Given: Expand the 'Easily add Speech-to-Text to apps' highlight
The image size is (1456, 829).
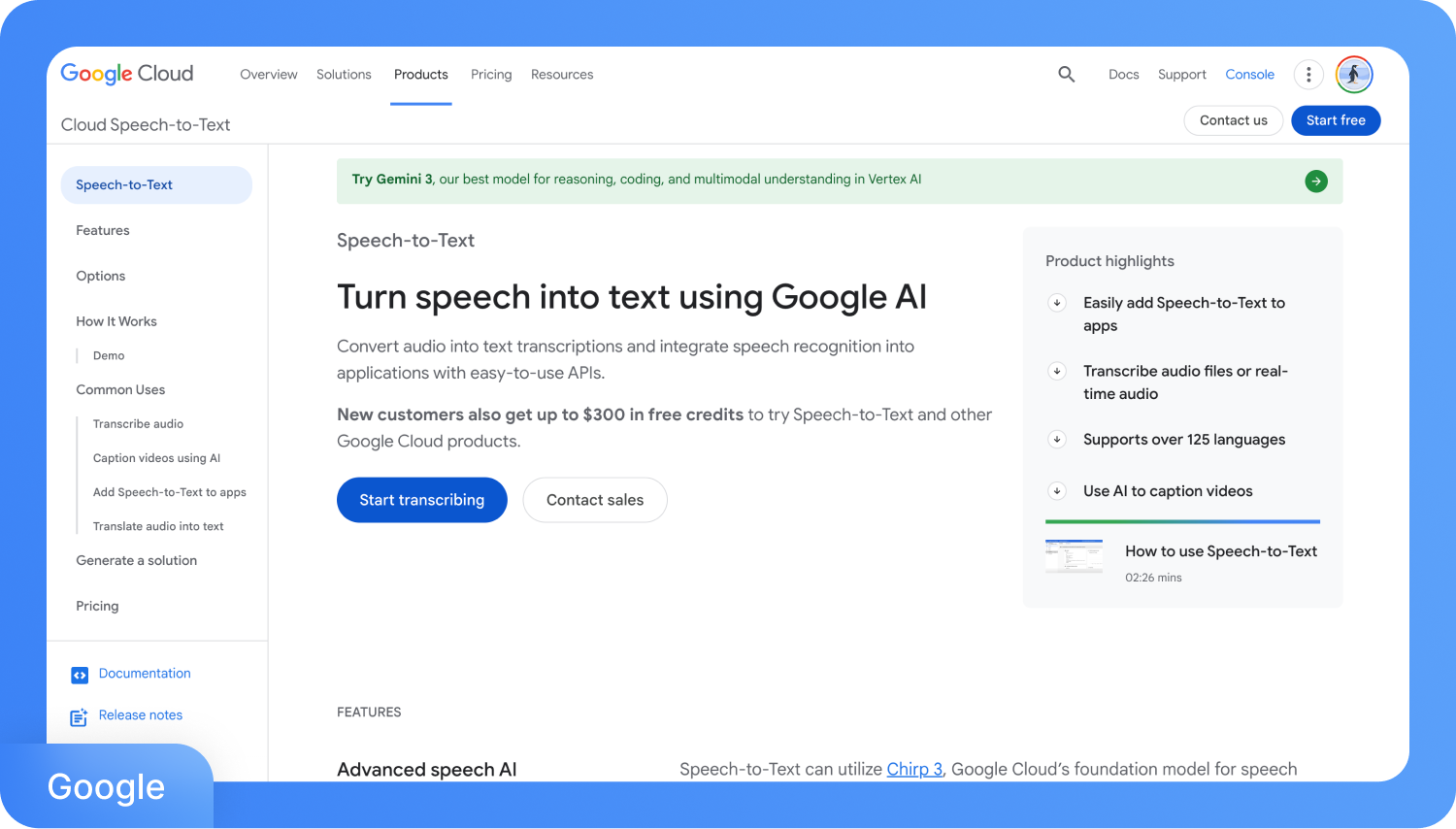Looking at the screenshot, I should pyautogui.click(x=1056, y=303).
